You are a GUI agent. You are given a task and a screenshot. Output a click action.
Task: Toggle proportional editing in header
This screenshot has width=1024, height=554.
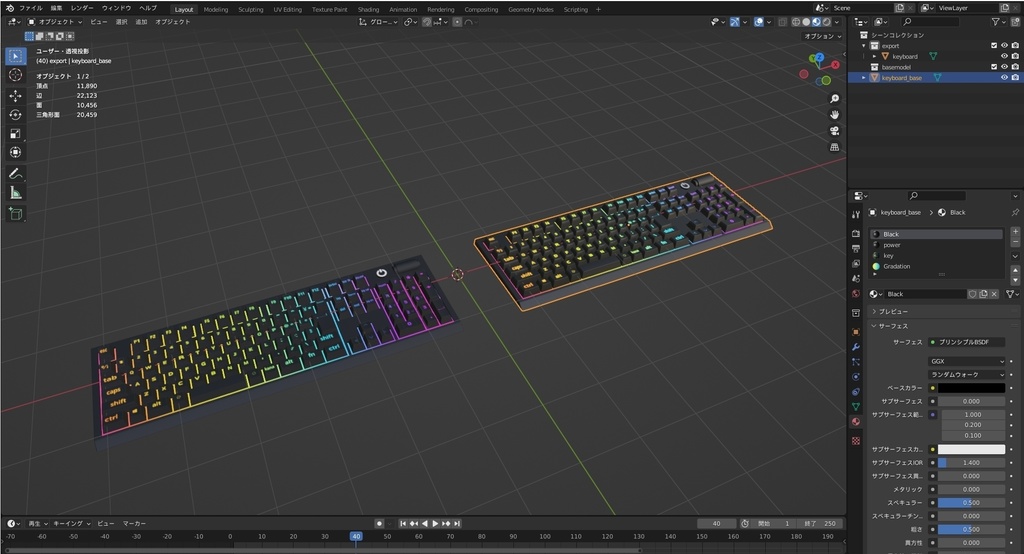tap(457, 22)
